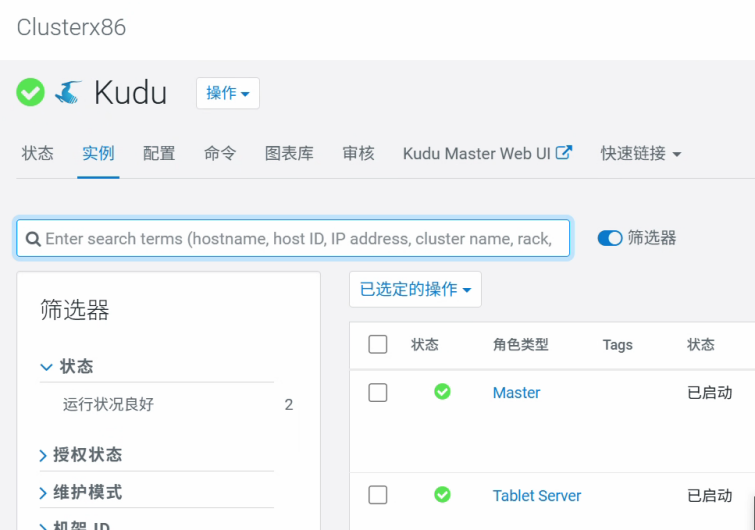Expand the 维护模式 filter section
Image resolution: width=755 pixels, height=530 pixels.
point(81,492)
